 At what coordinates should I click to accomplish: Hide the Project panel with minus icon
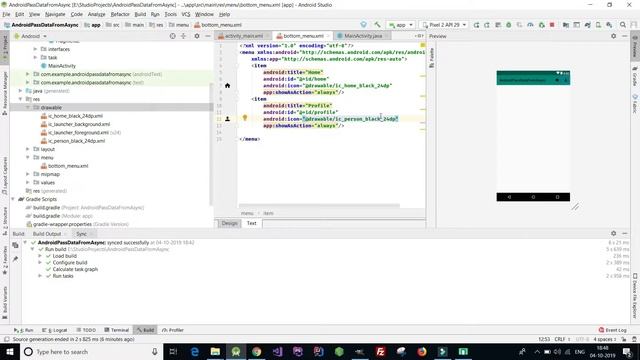click(207, 36)
